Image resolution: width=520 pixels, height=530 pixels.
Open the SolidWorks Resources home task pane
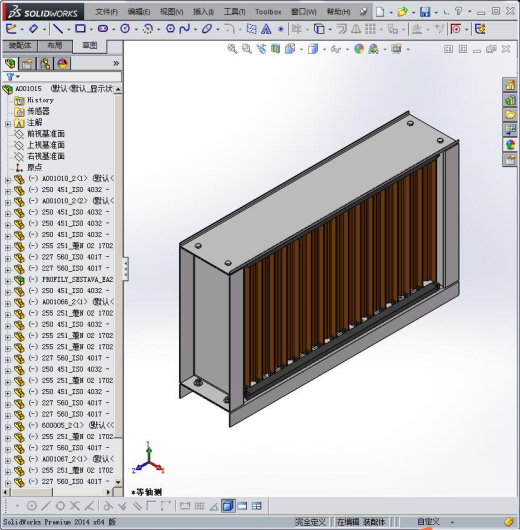(510, 85)
